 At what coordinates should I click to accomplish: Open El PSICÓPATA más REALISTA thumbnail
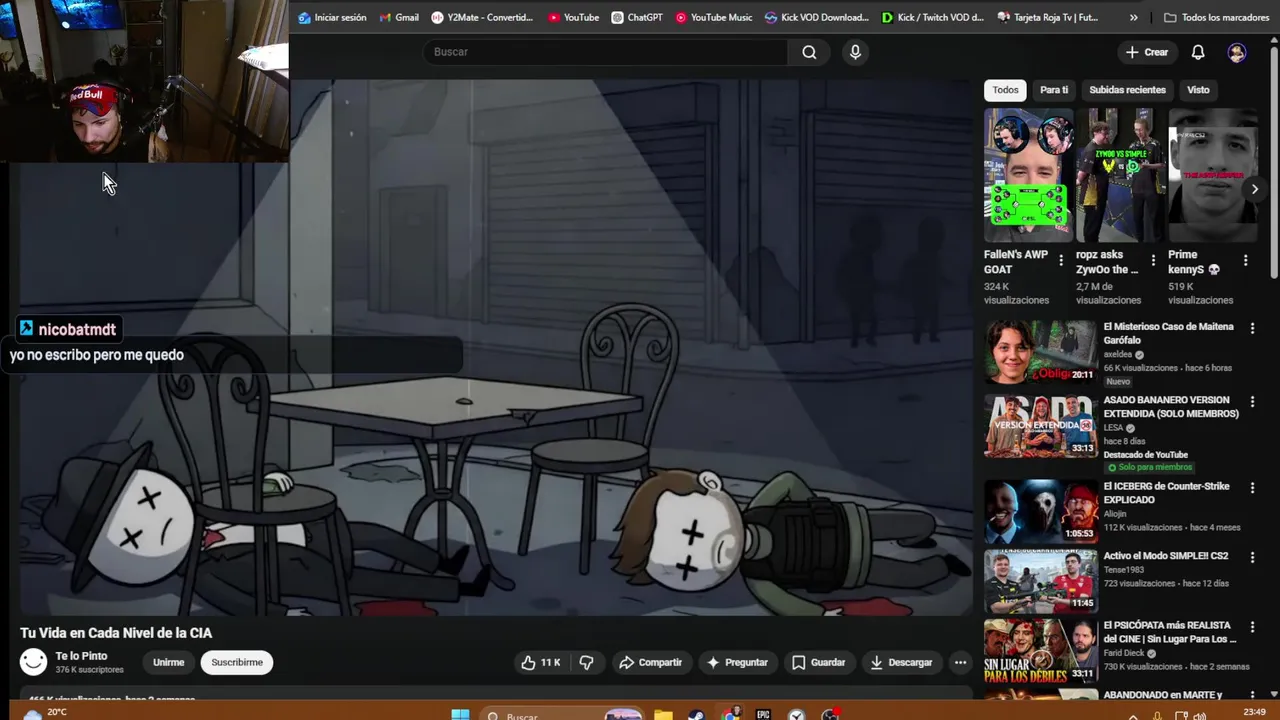pos(1040,650)
